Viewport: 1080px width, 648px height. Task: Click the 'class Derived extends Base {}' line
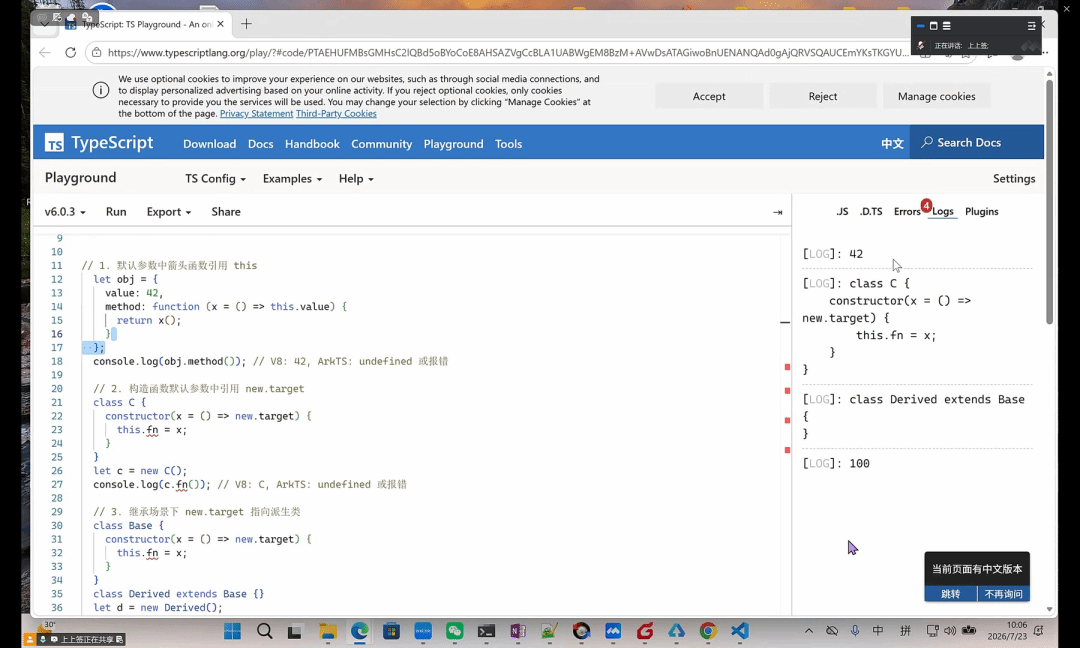point(178,594)
